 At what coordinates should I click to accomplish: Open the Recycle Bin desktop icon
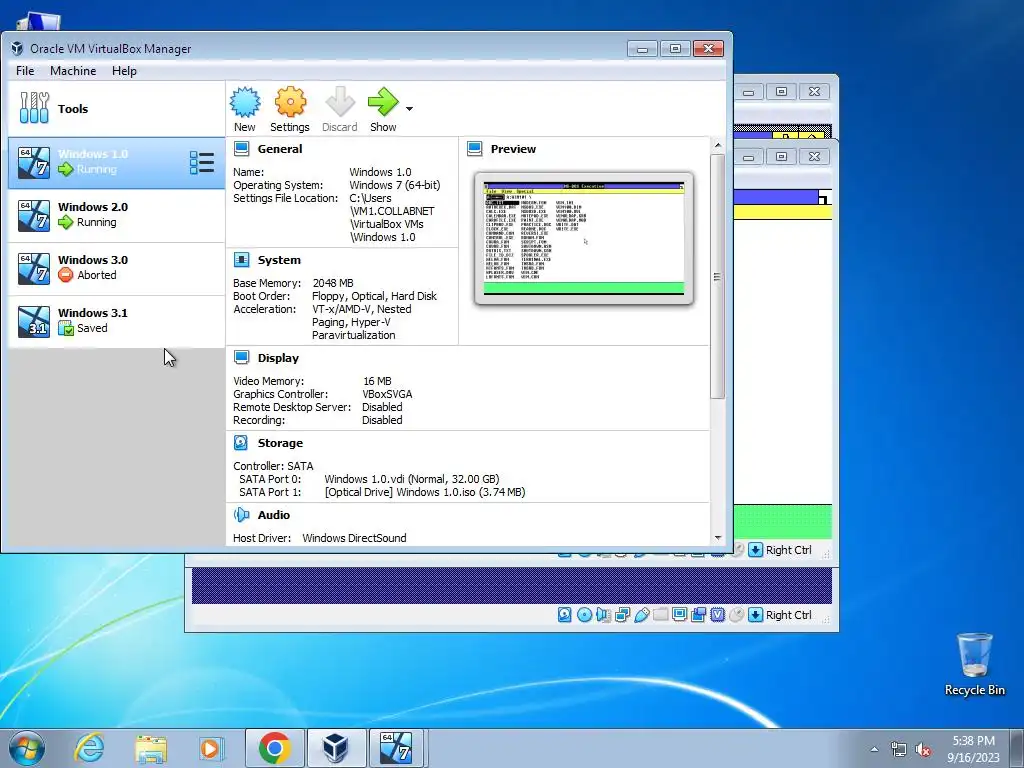[x=974, y=664]
